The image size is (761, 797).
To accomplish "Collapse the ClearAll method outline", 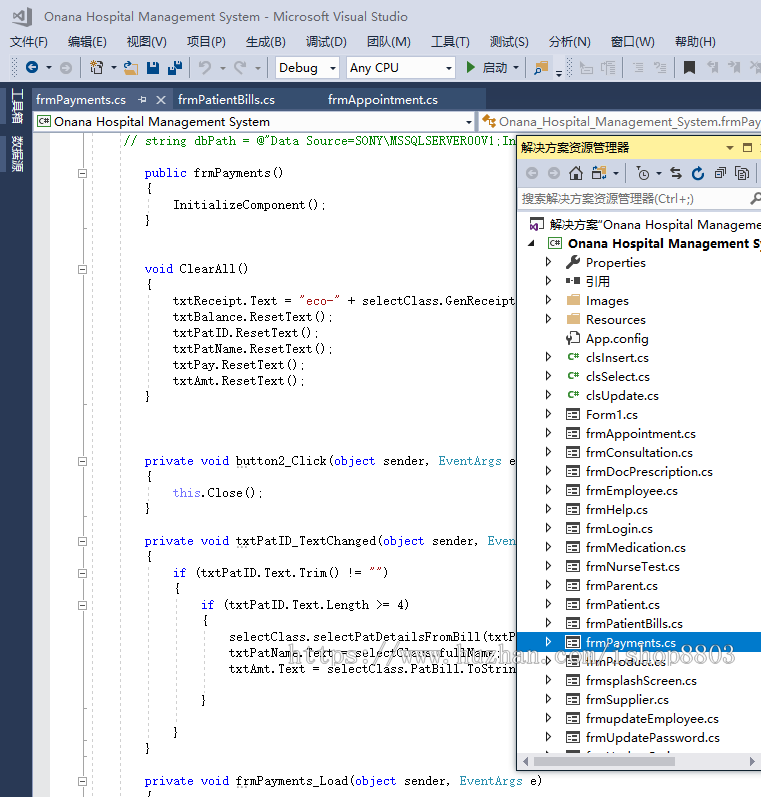I will [x=82, y=269].
